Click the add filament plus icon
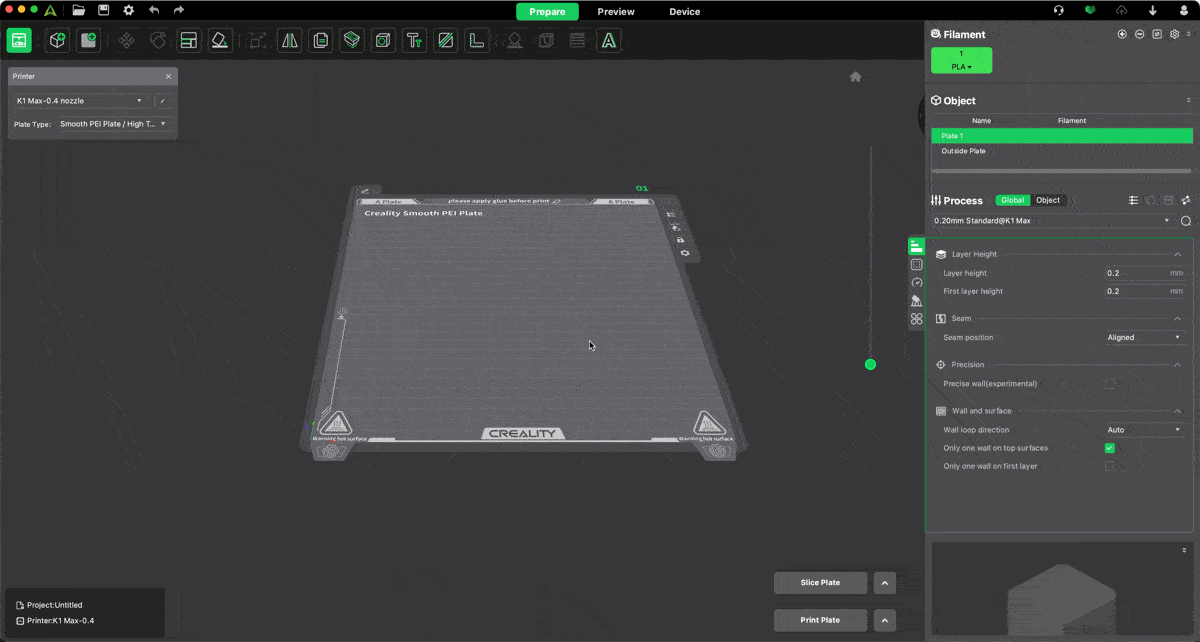The height and width of the screenshot is (642, 1200). (1122, 34)
